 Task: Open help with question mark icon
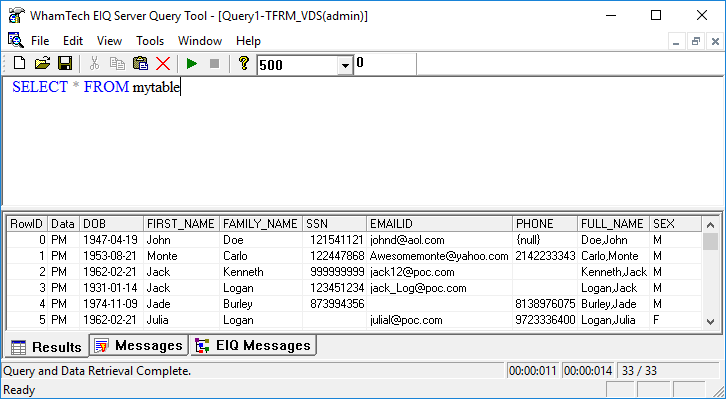coord(244,63)
